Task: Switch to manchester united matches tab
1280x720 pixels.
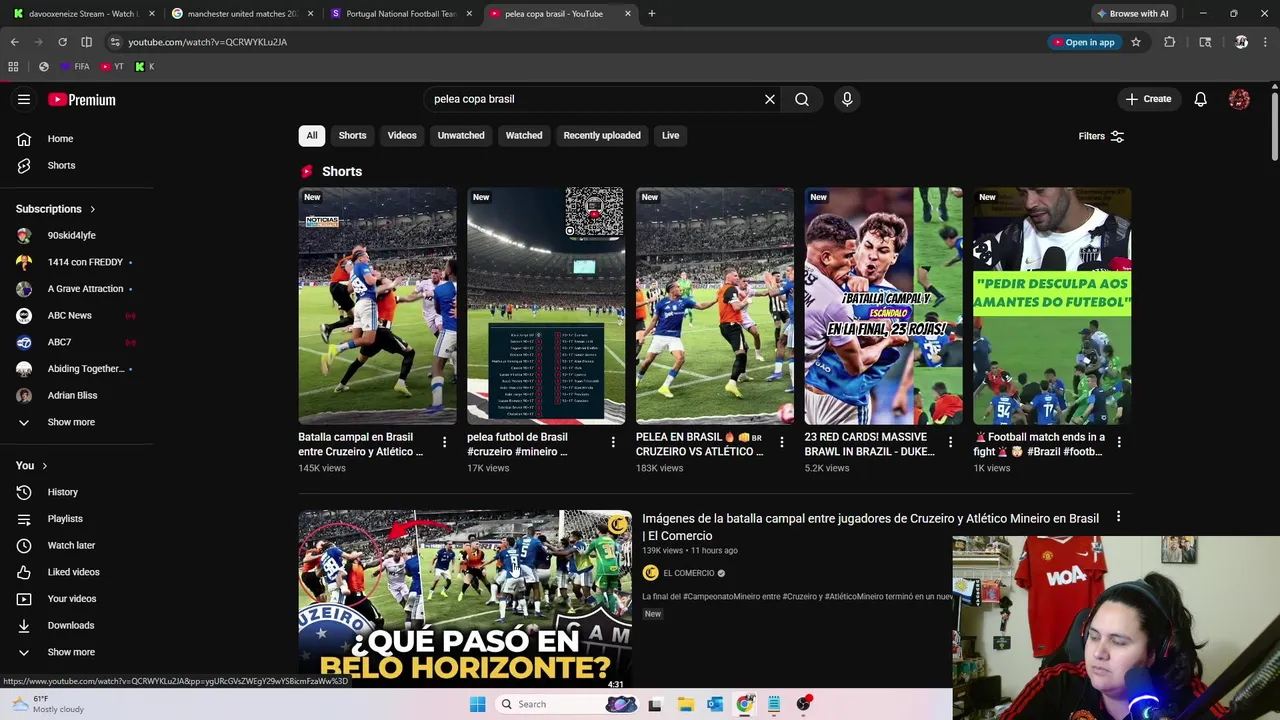Action: point(242,14)
